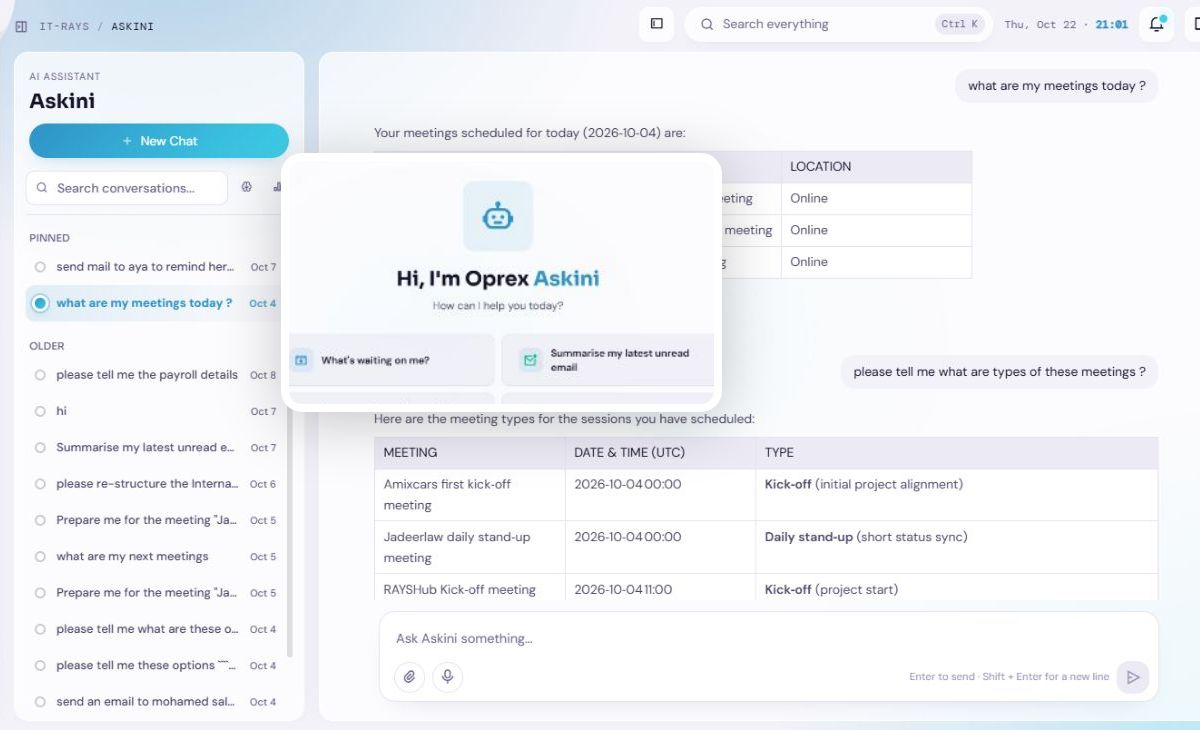1200x730 pixels.
Task: Select the radio circle for 'what are my meetings today ?'
Action: (x=40, y=303)
